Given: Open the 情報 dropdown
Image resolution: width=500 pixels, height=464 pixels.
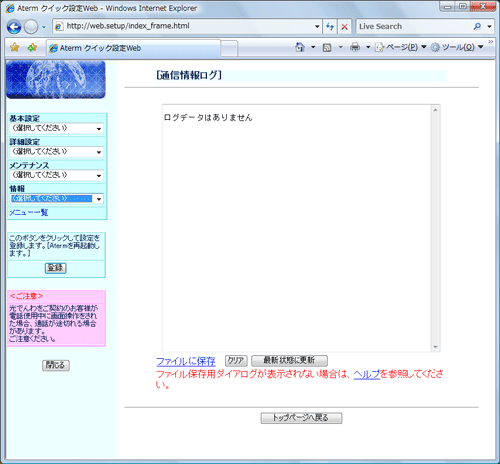Looking at the screenshot, I should point(57,199).
